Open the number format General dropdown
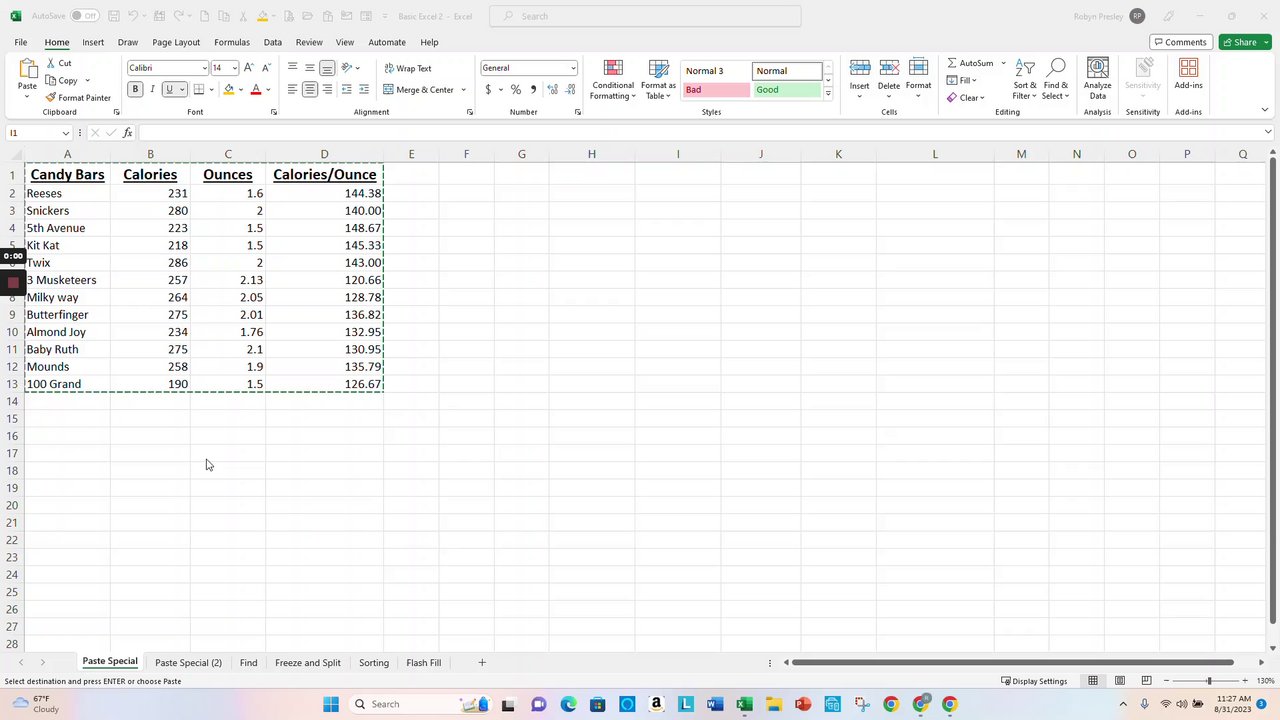This screenshot has height=720, width=1280. click(x=573, y=68)
